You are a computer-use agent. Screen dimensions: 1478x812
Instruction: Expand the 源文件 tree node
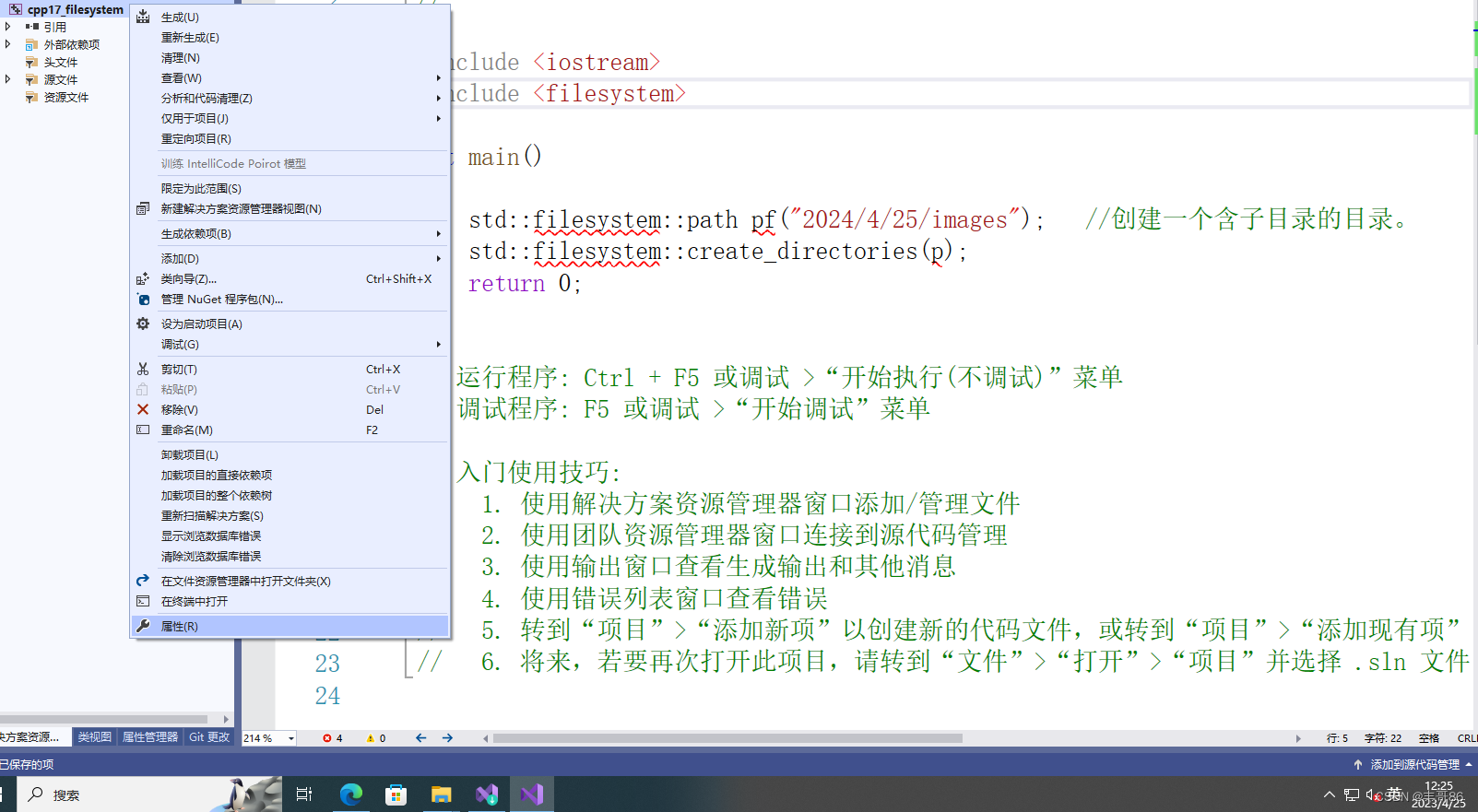click(8, 79)
